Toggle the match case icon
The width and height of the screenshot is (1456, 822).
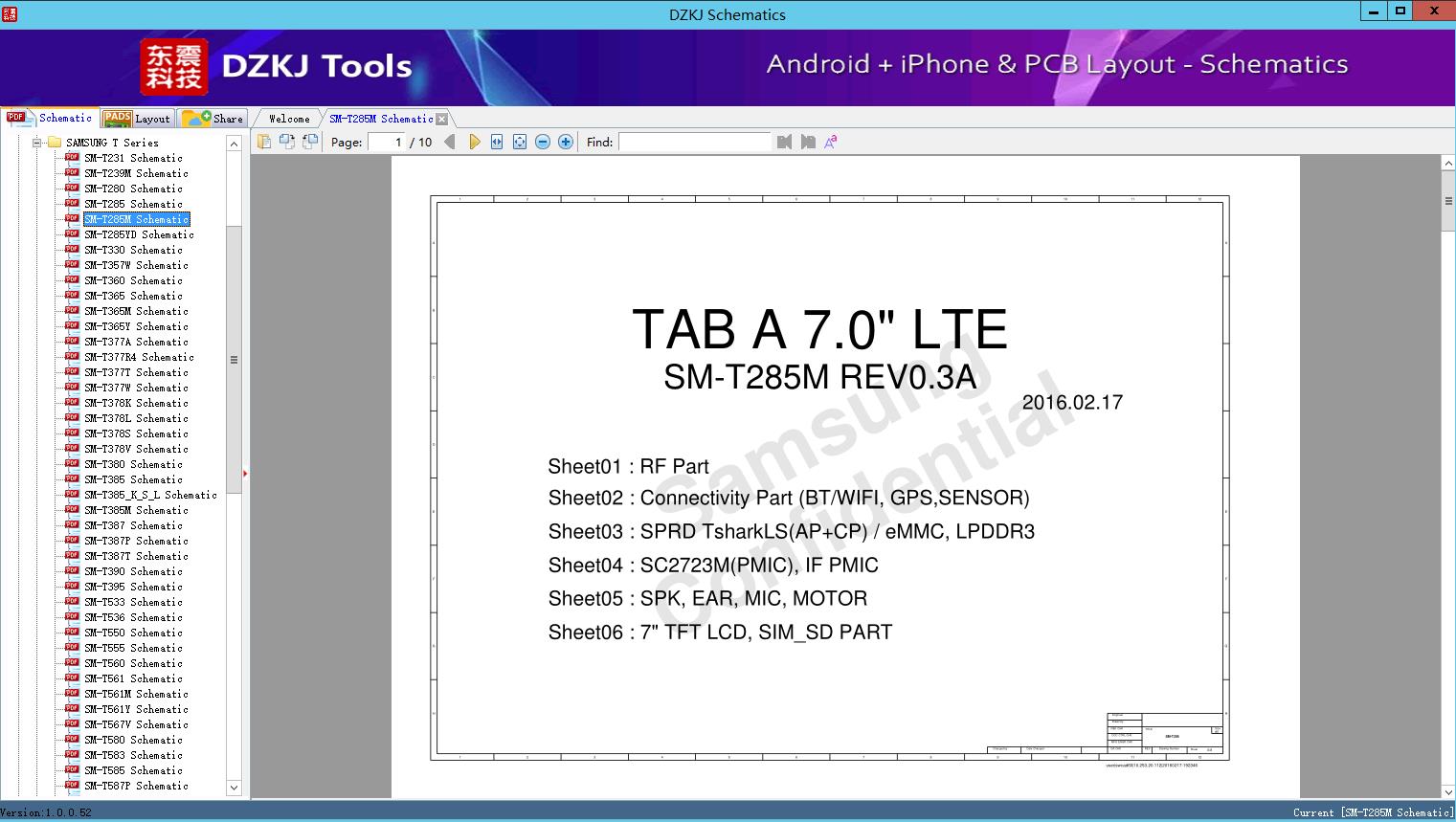point(831,142)
